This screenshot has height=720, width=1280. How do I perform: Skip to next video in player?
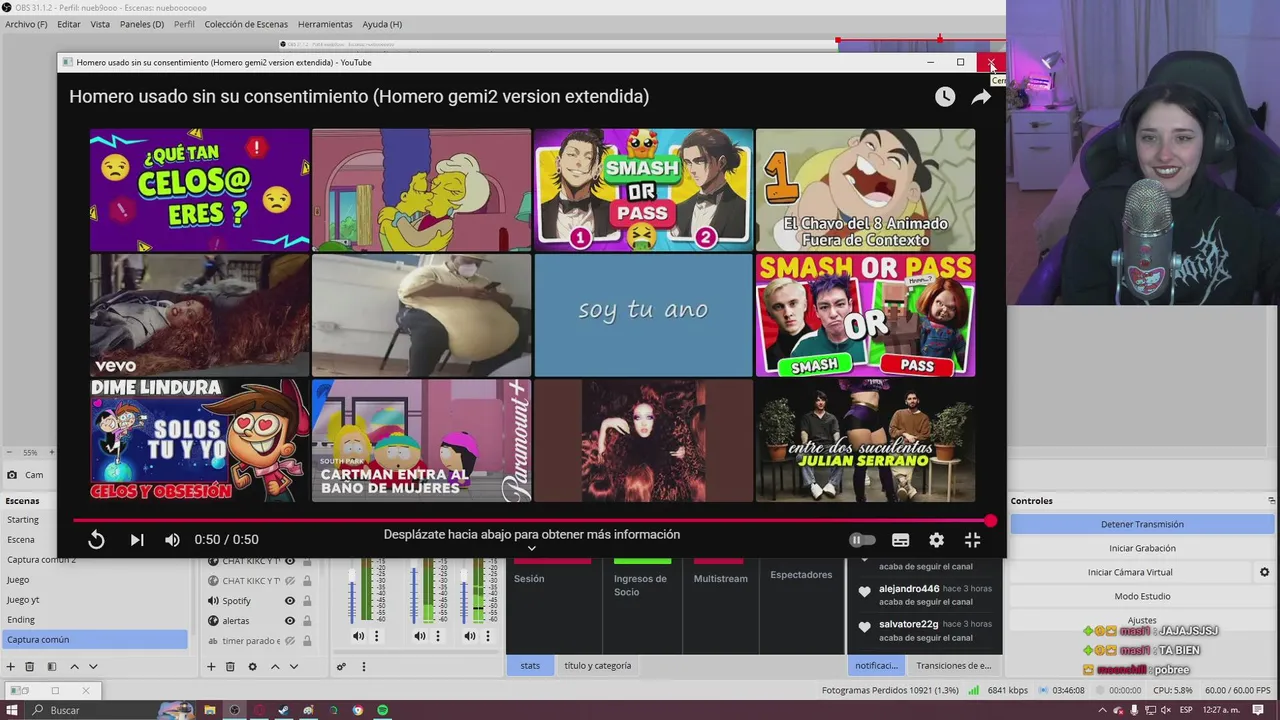137,540
